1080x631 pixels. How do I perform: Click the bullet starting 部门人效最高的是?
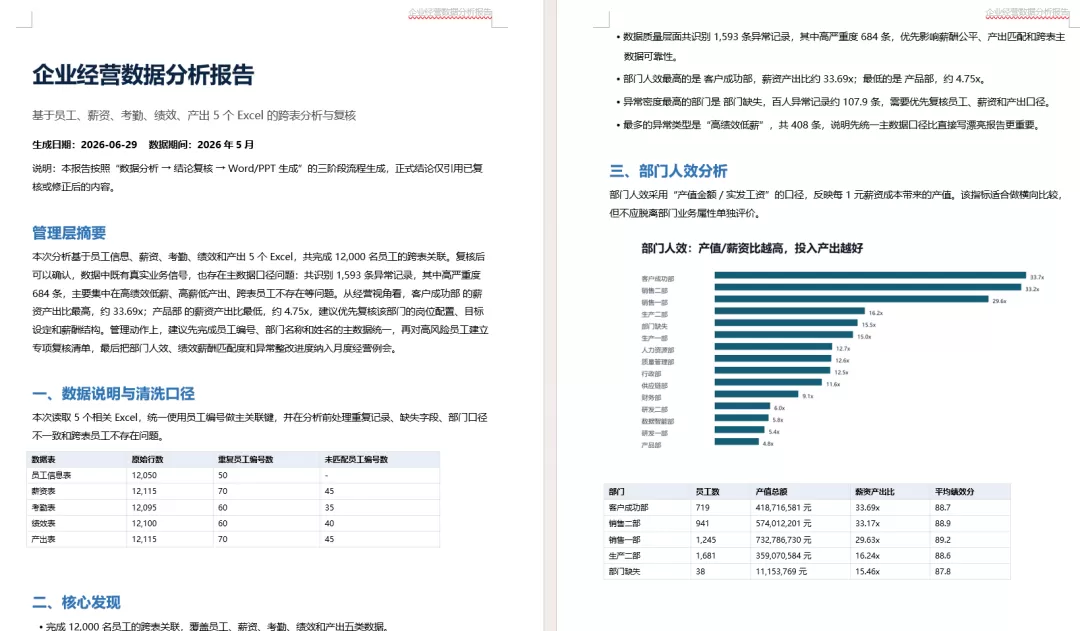point(804,79)
